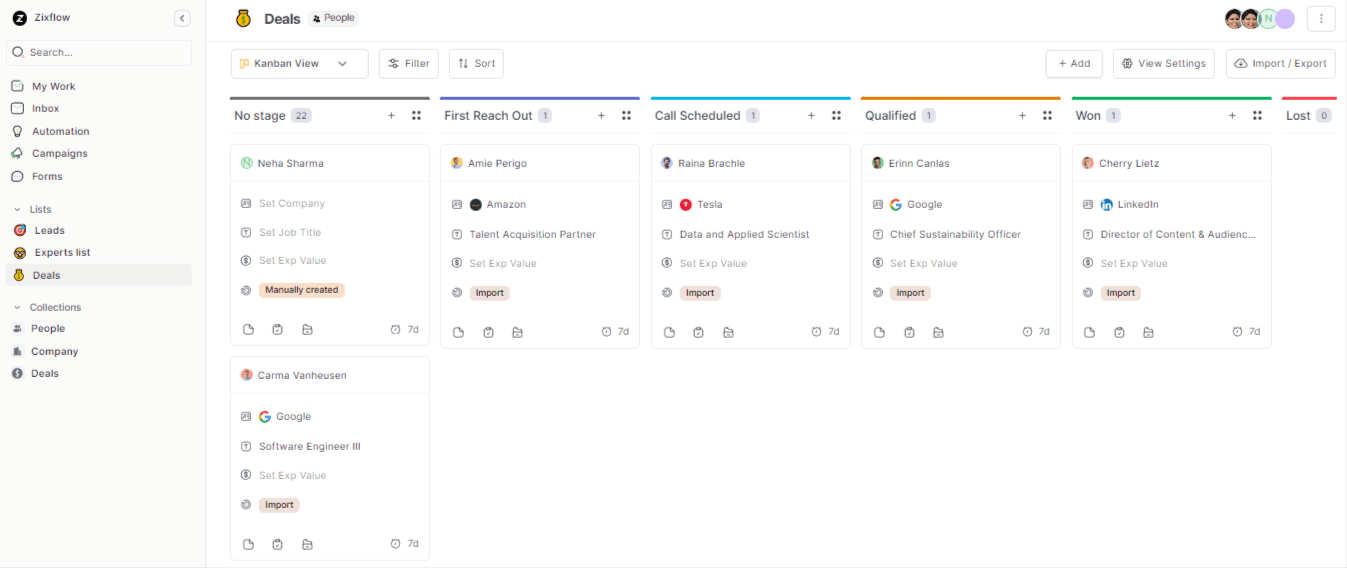Click the Filter button
Viewport: 1347px width, 568px height.
408,64
